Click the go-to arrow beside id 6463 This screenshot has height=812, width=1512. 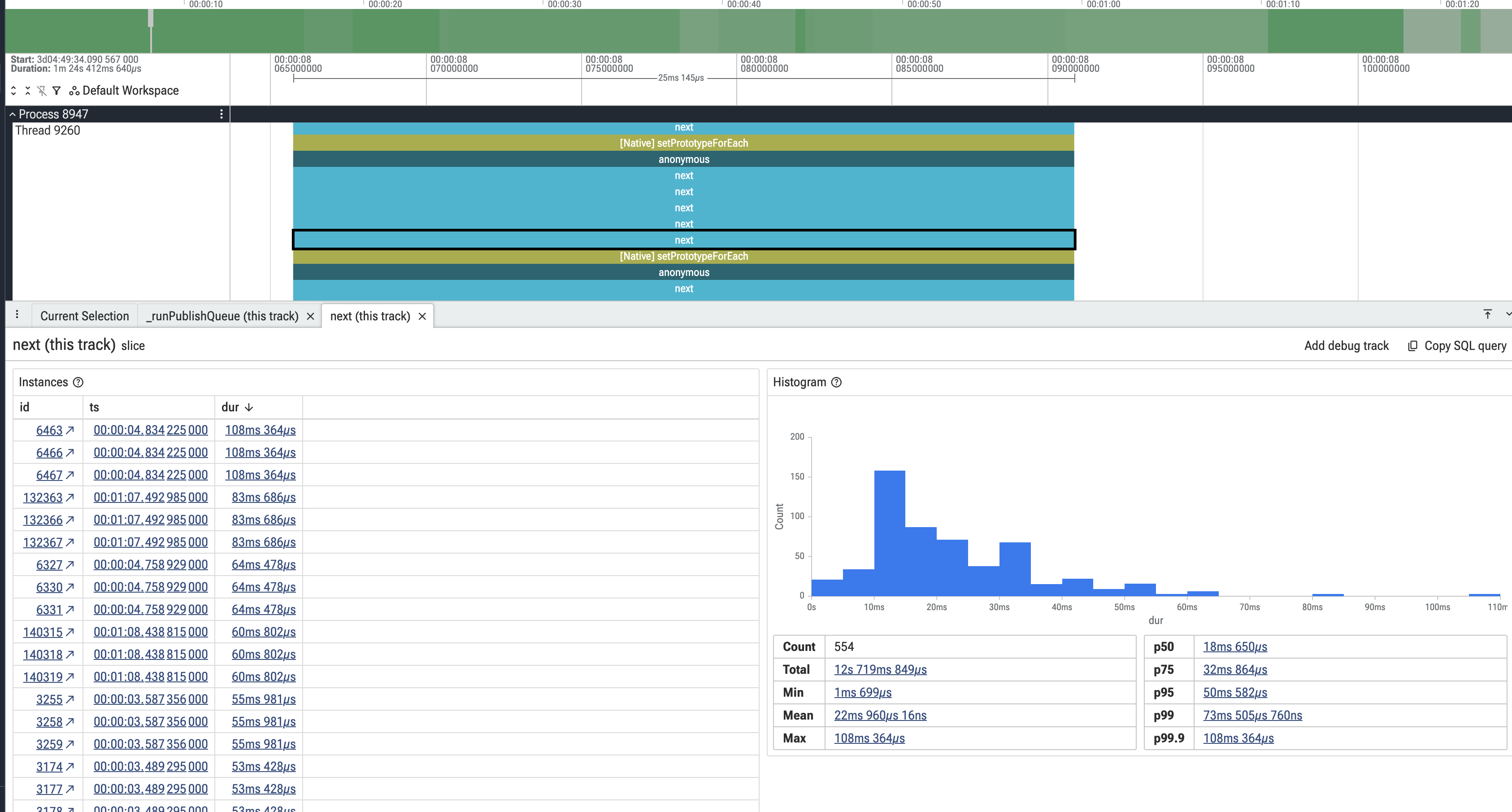(70, 430)
